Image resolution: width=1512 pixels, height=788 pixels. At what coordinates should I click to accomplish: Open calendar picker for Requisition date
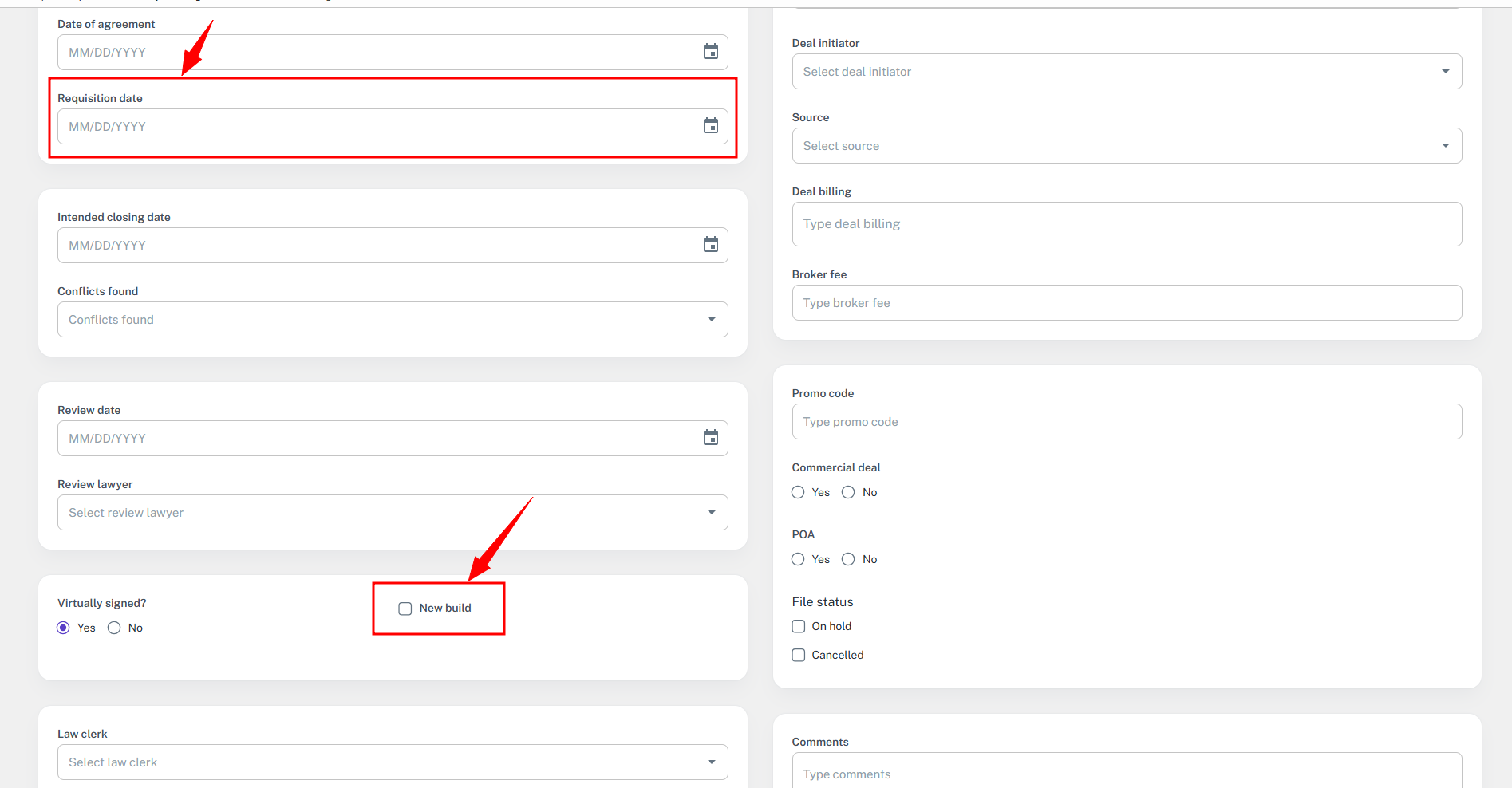coord(710,126)
